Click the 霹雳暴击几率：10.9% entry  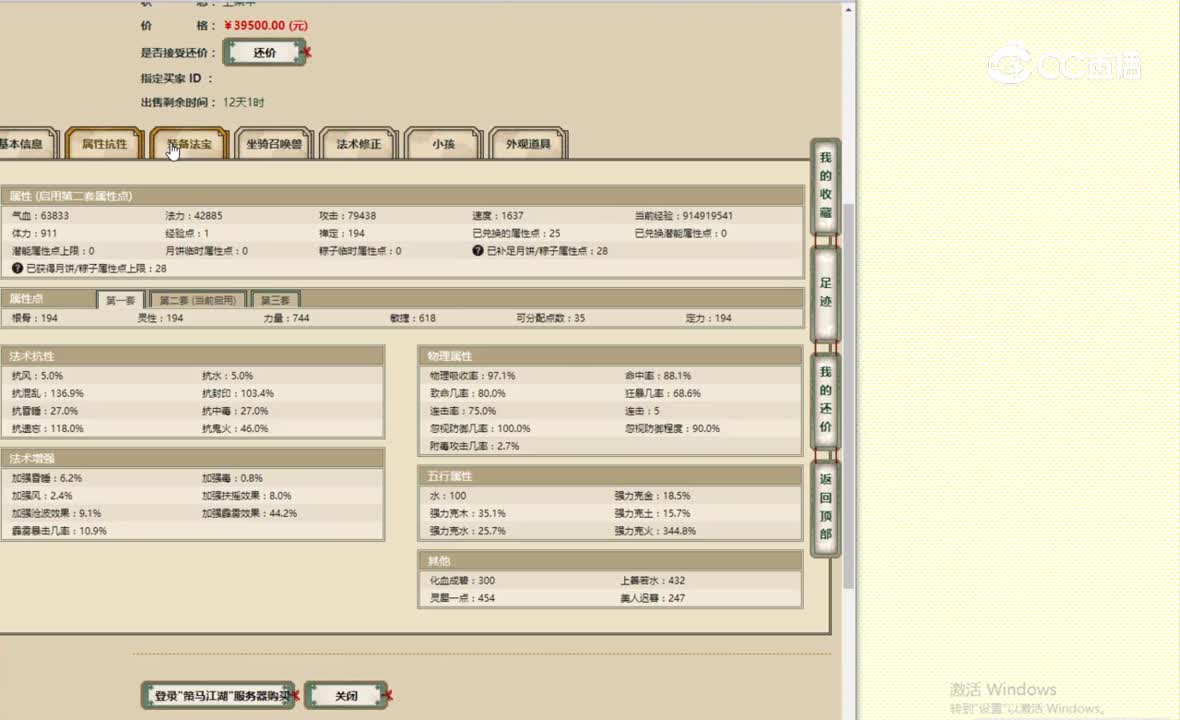(x=59, y=531)
